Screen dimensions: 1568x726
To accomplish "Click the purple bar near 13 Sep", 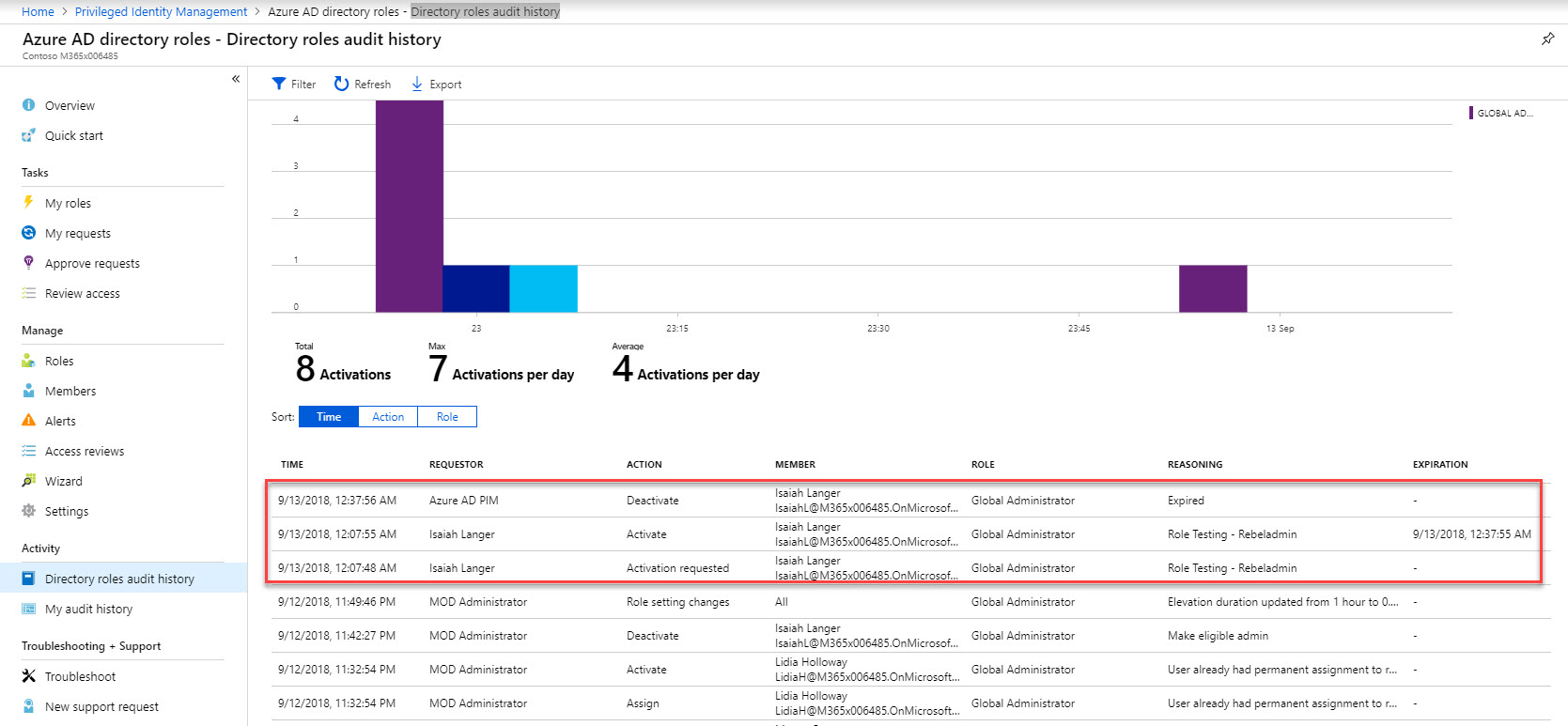I will pos(1213,288).
